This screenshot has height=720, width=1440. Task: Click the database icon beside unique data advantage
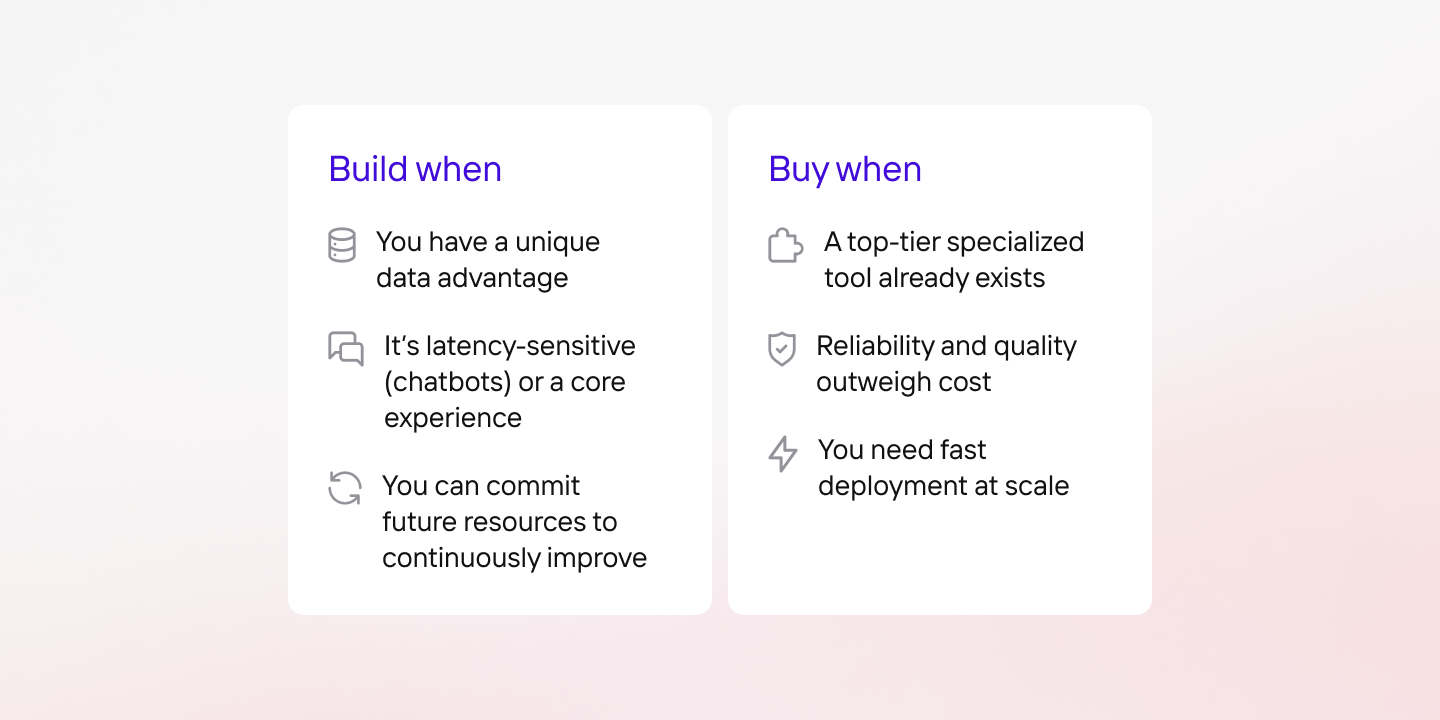[x=342, y=245]
